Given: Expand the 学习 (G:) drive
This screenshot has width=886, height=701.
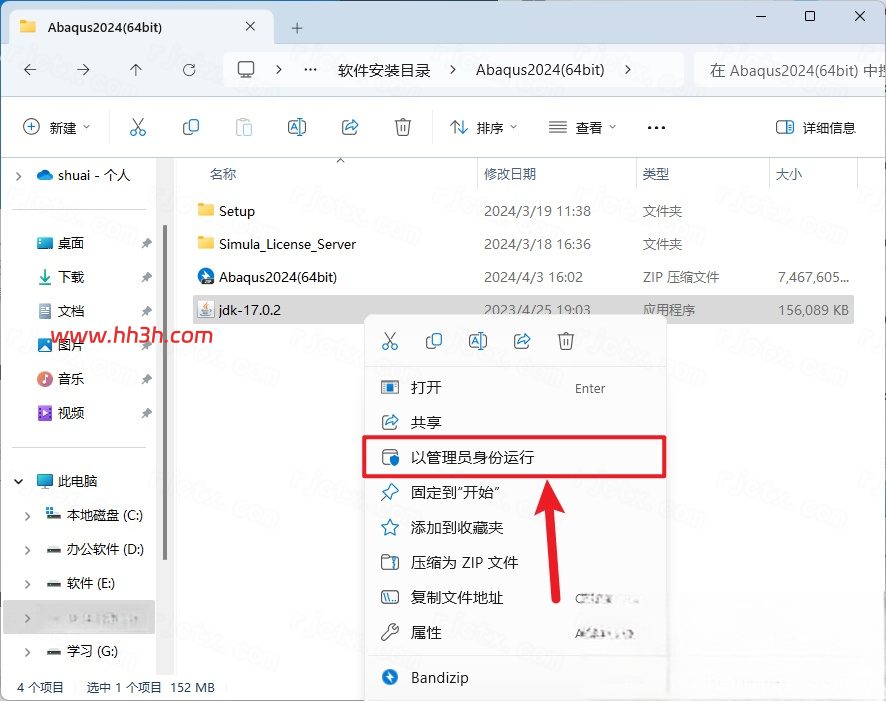Looking at the screenshot, I should pyautogui.click(x=27, y=652).
